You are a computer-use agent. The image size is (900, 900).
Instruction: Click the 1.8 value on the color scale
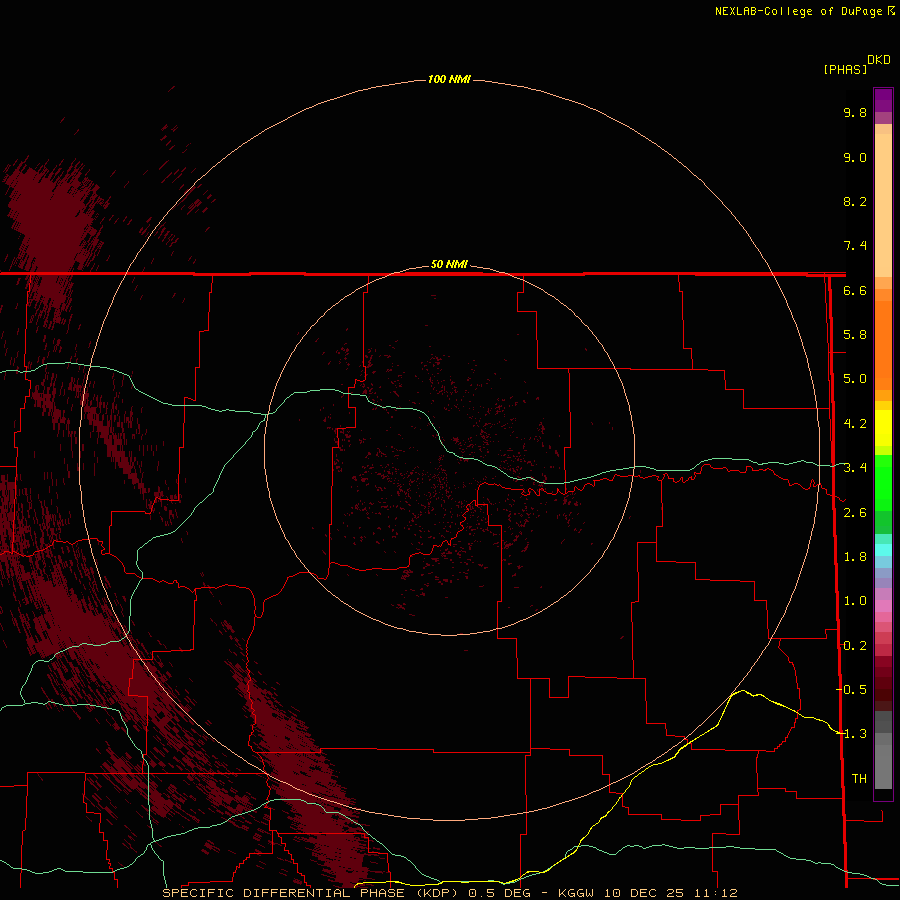point(855,557)
